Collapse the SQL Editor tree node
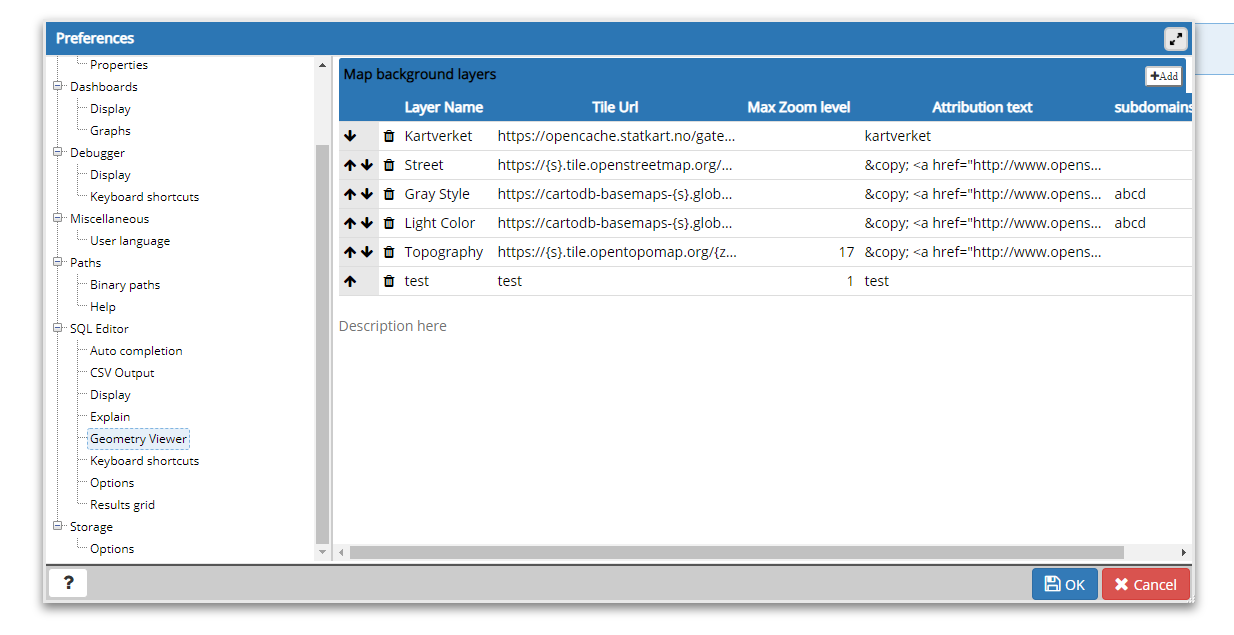Image resolution: width=1234 pixels, height=635 pixels. [58, 328]
